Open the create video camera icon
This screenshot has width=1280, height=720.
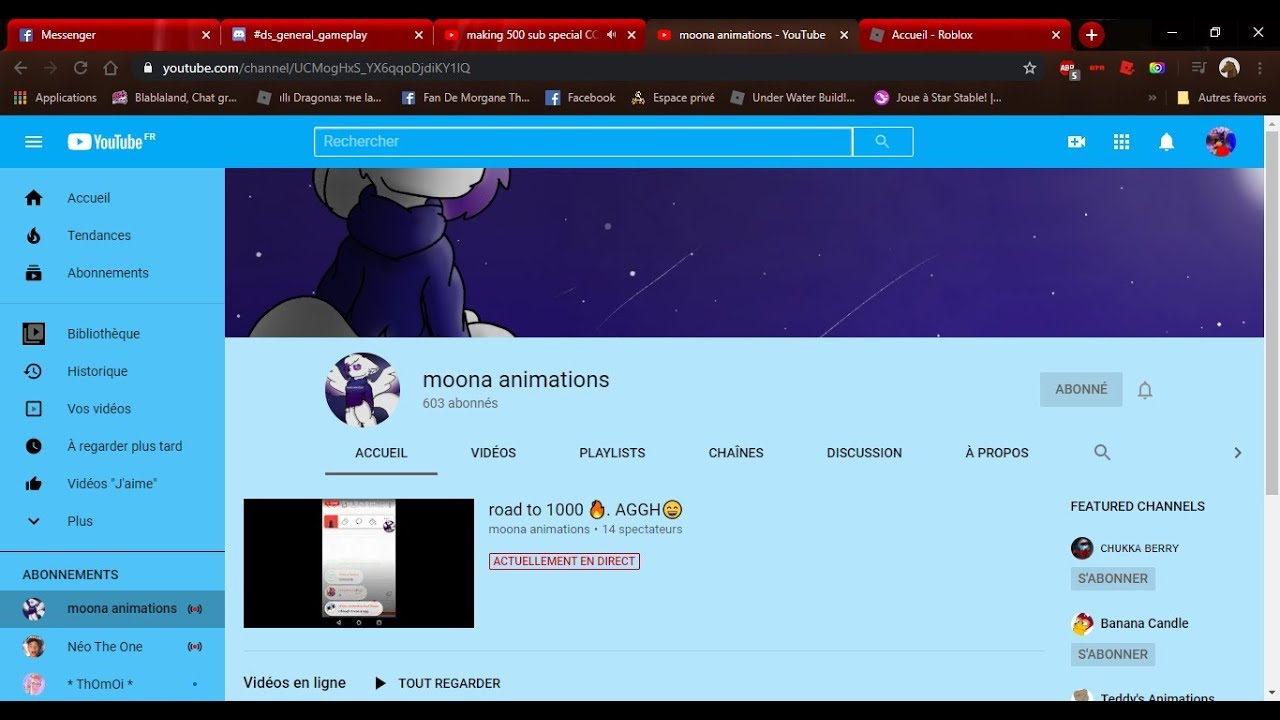pos(1077,142)
